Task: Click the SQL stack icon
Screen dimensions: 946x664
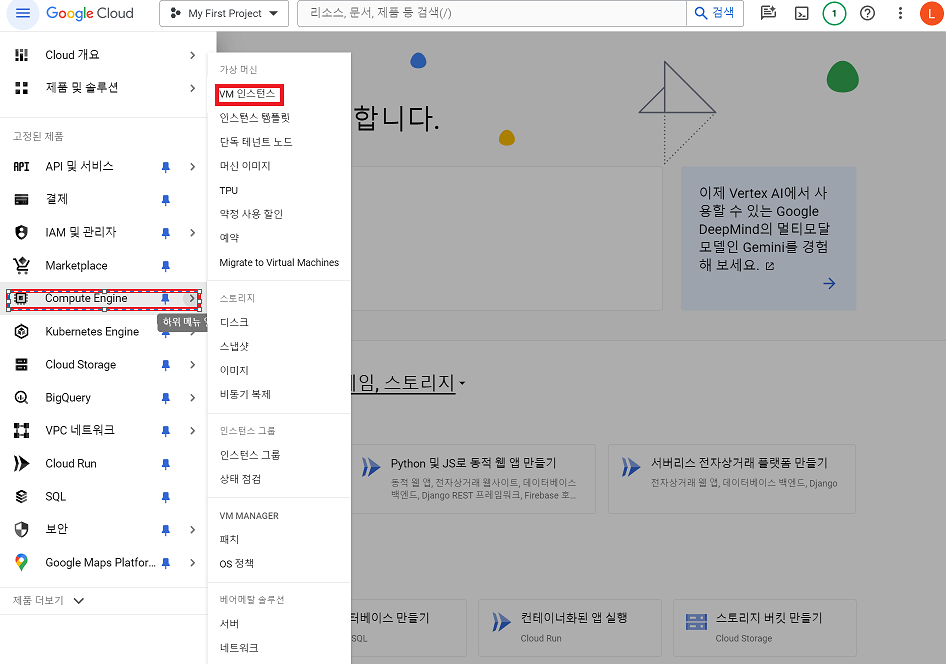Action: click(x=21, y=496)
